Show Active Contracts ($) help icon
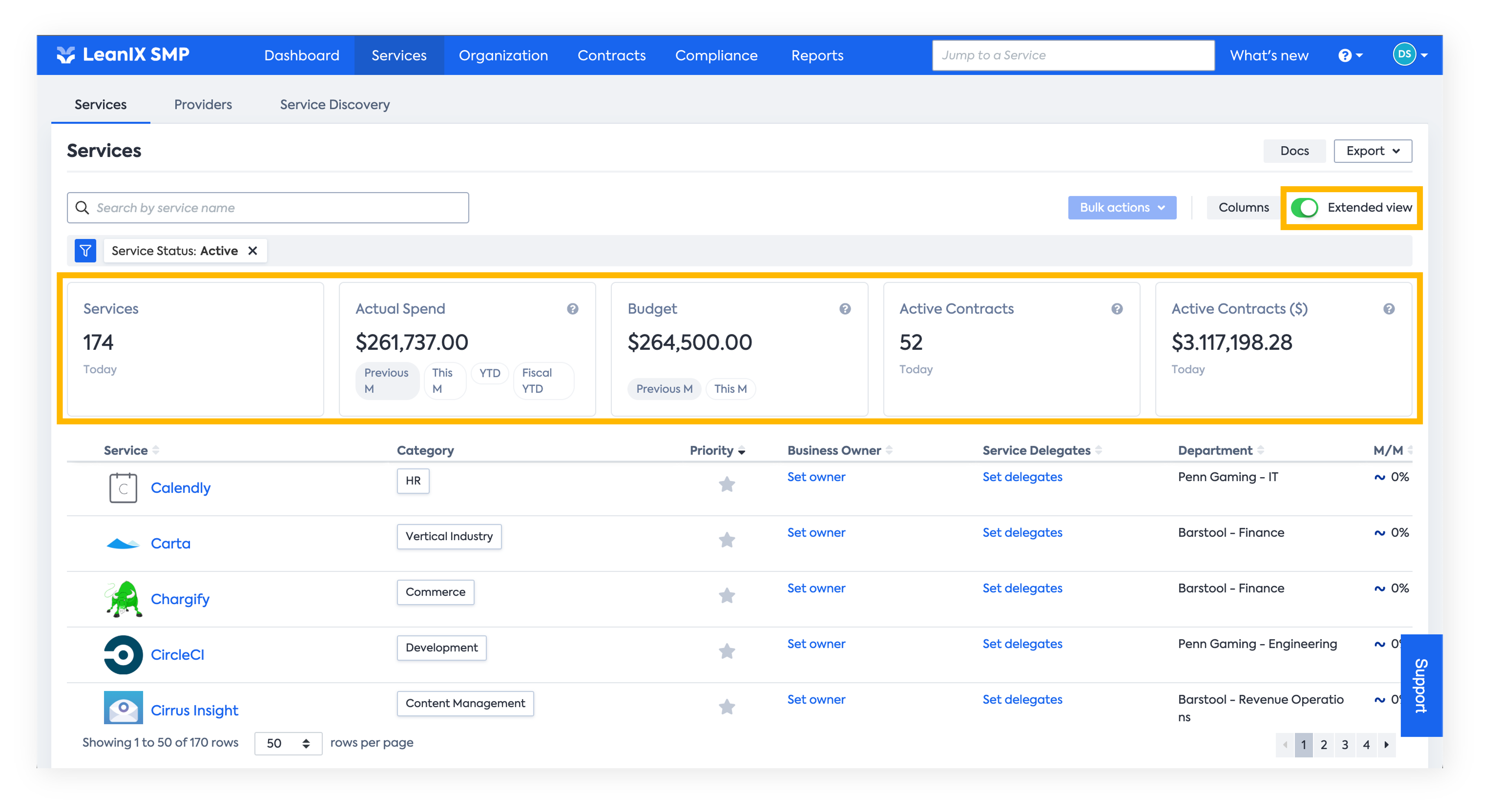Screen dimensions: 1488x812 pos(1389,309)
